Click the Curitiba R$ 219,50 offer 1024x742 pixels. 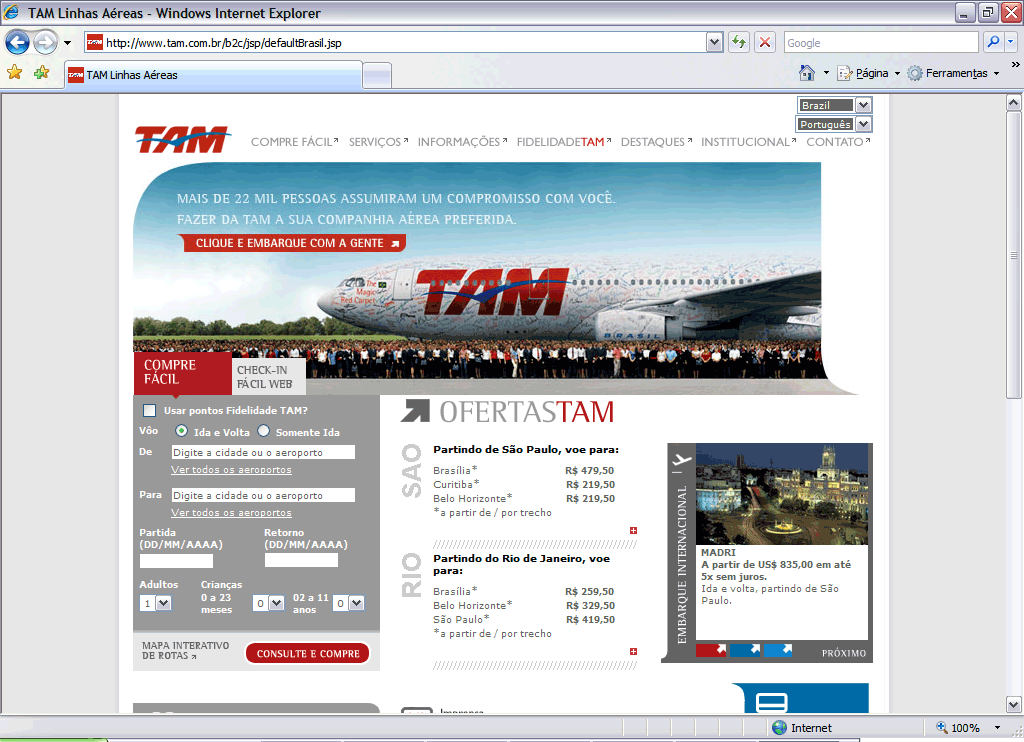tap(524, 484)
